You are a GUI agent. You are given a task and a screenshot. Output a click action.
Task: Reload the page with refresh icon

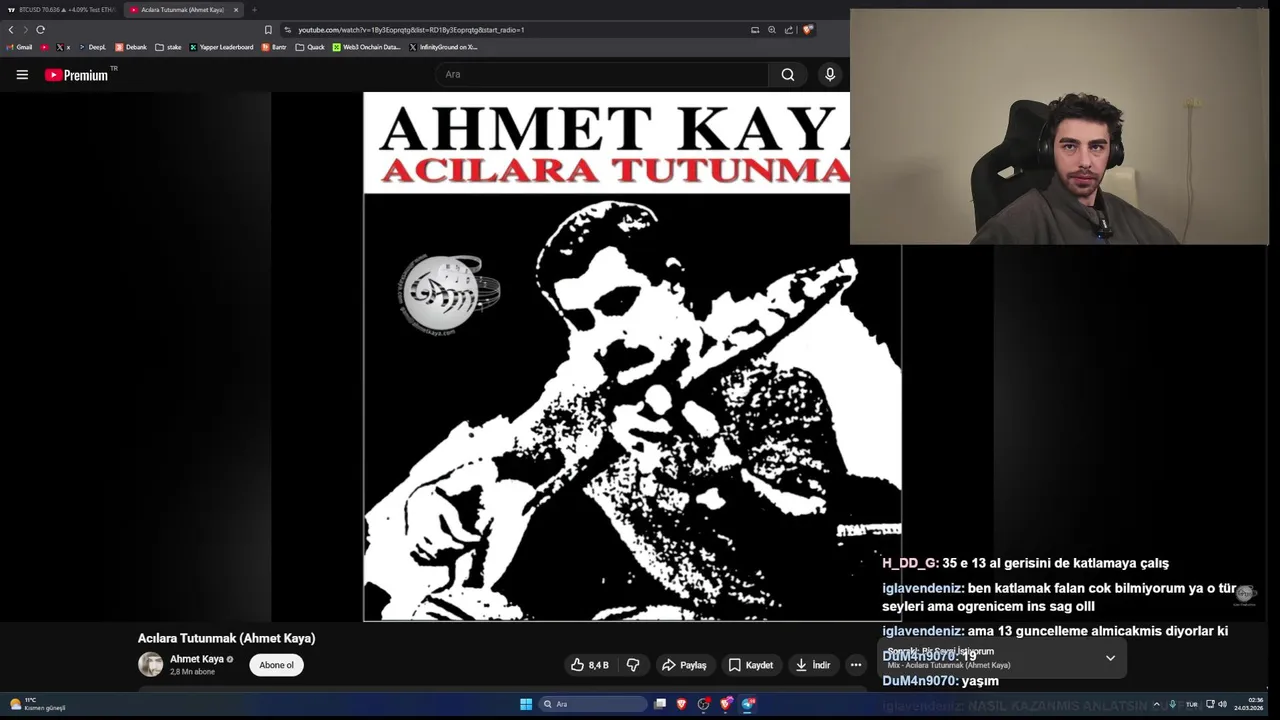coord(40,30)
